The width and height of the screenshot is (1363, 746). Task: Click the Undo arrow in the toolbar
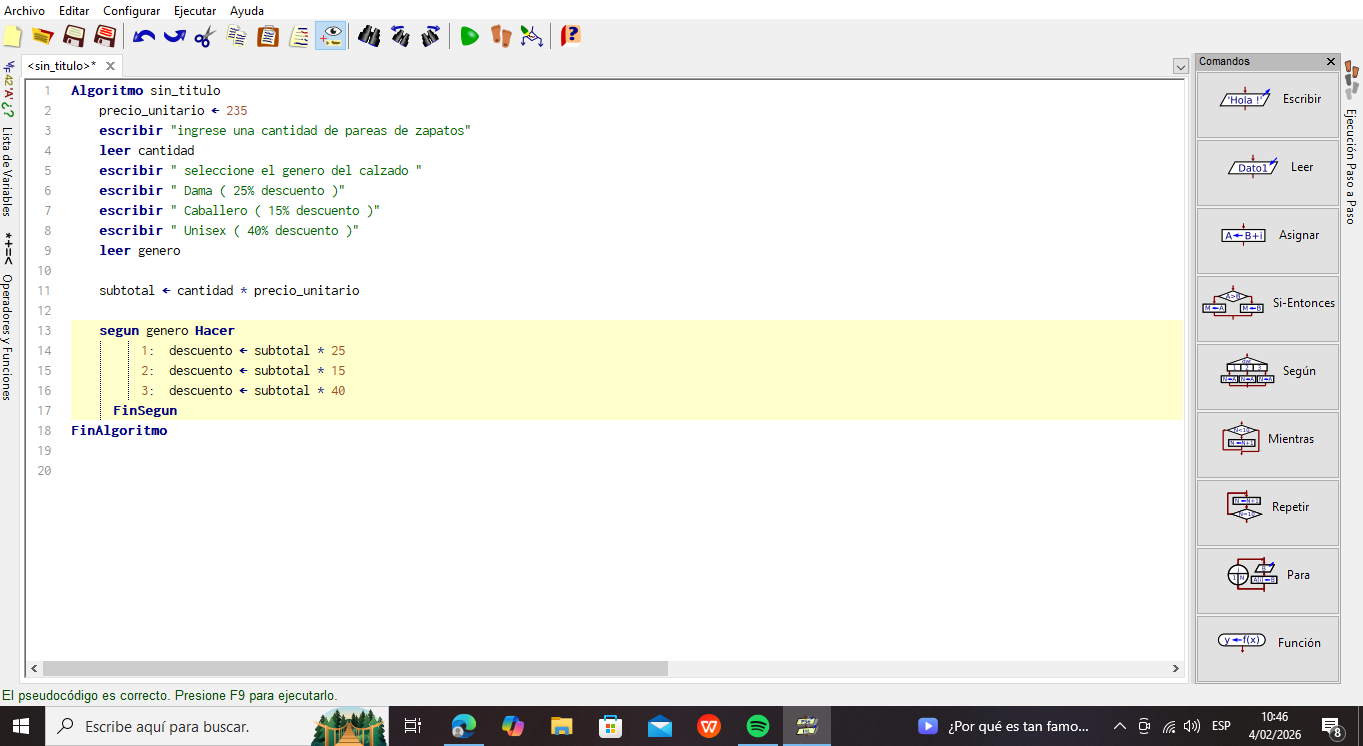pyautogui.click(x=144, y=37)
